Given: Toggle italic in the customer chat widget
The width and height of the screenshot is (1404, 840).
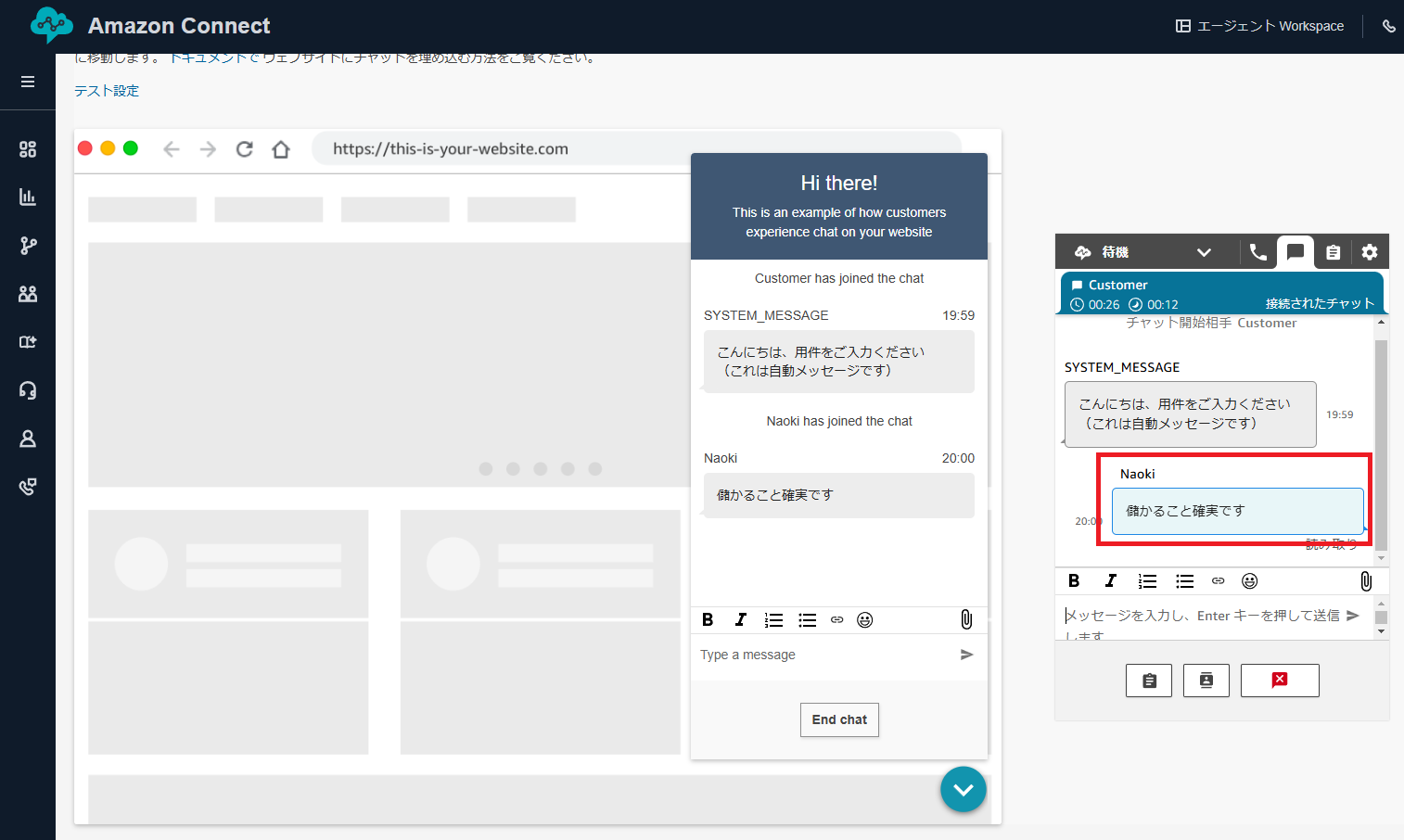Looking at the screenshot, I should pyautogui.click(x=741, y=620).
